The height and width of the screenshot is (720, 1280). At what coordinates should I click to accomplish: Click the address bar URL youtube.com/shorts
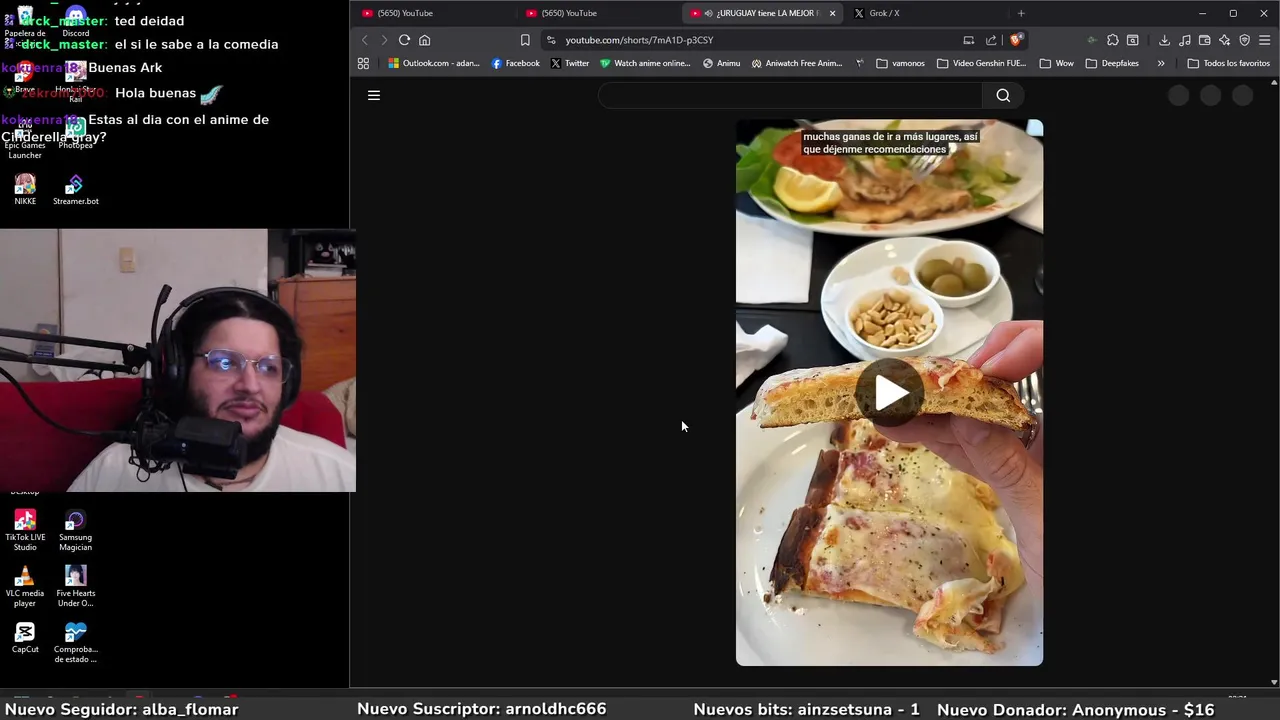(639, 40)
